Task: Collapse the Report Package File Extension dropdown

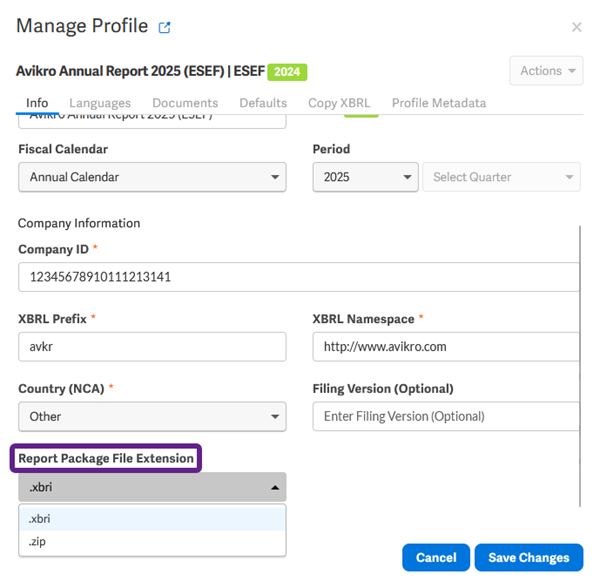Action: (x=152, y=487)
